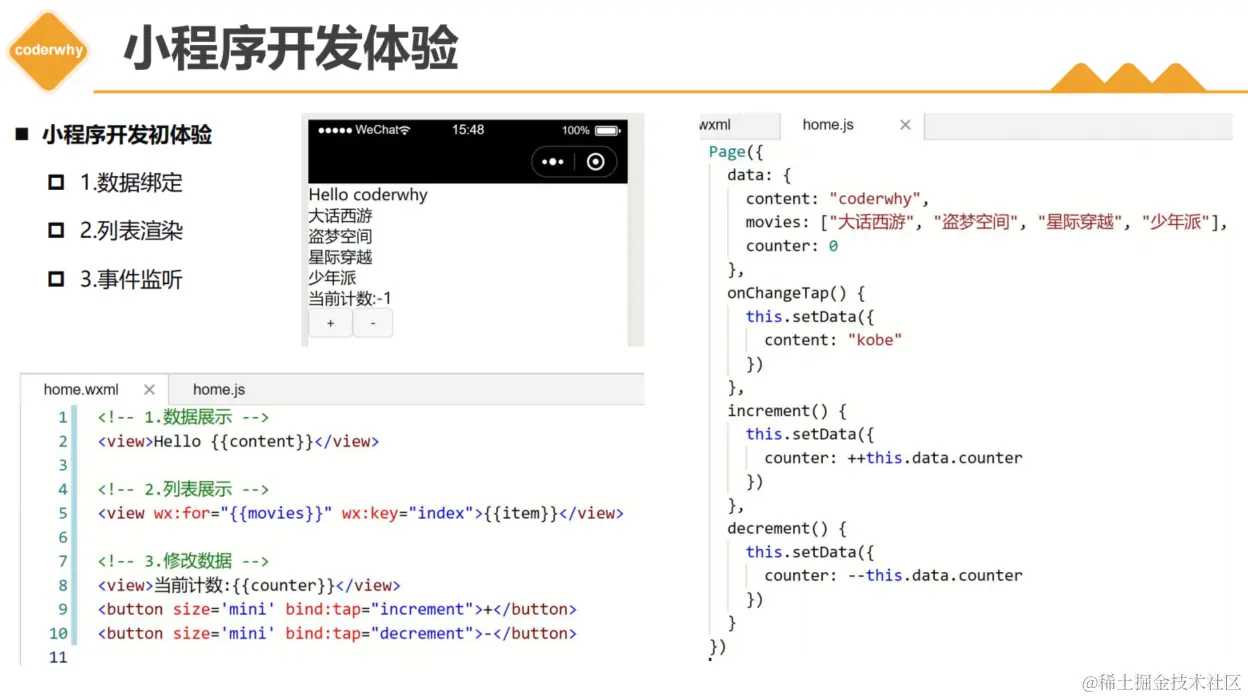
Task: Click the wx:for movies view line
Action: coord(361,513)
